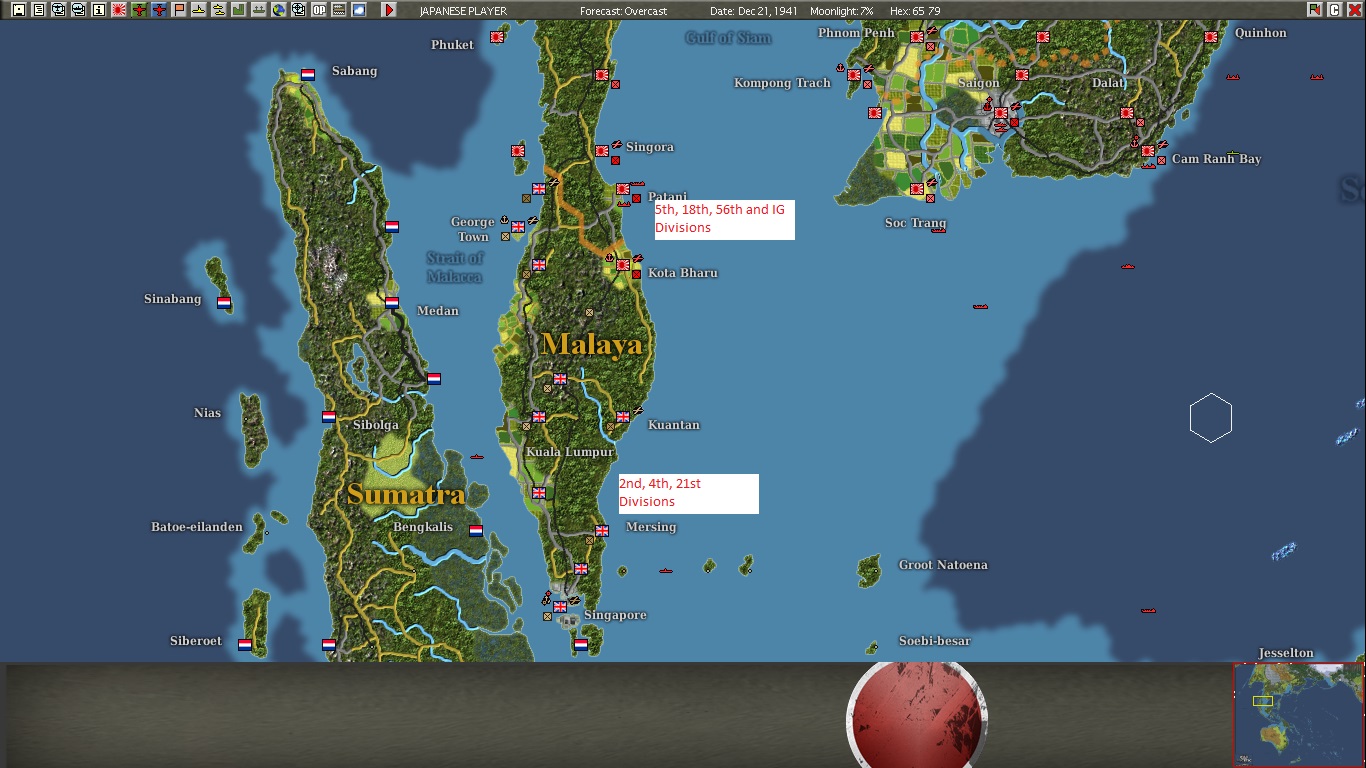Select the Japanese flag base at Cam Ranh Bay
1366x768 pixels.
click(x=1148, y=151)
